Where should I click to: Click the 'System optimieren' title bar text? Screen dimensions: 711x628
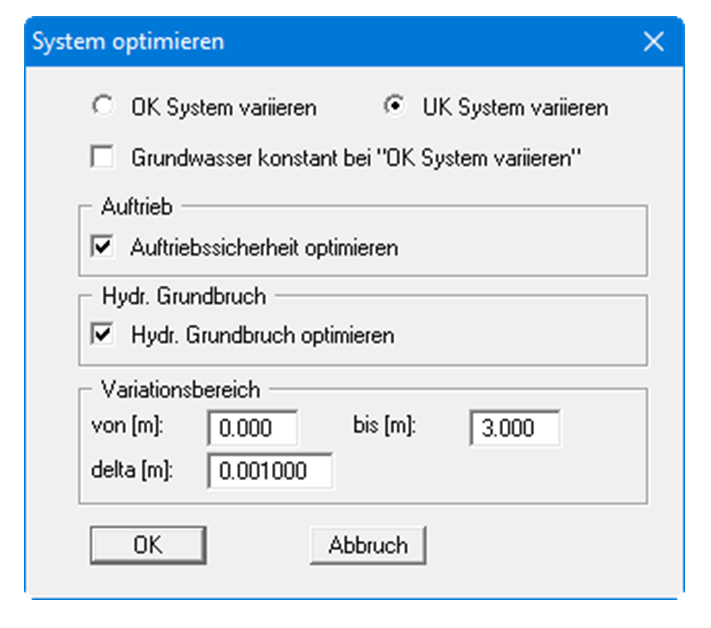pos(128,42)
